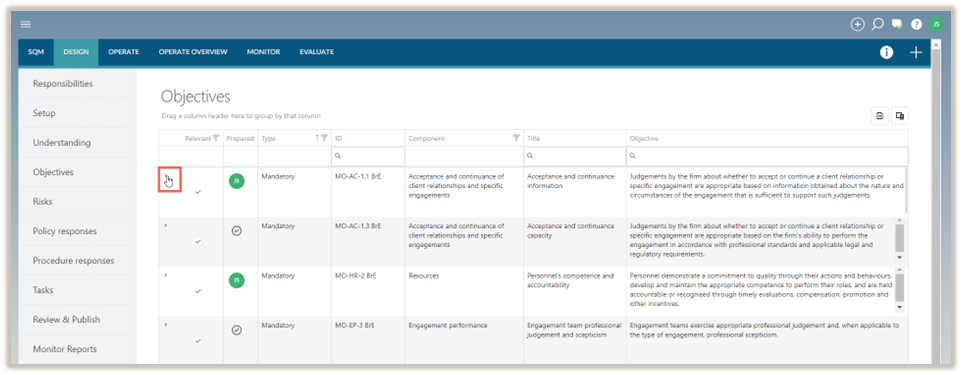
Task: Click the 'Acceptance and continuance capacity' title cell
Action: (x=575, y=241)
